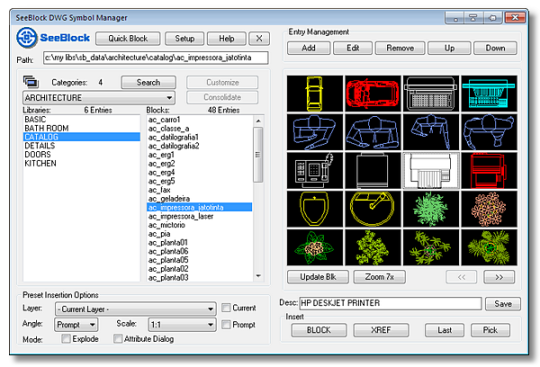This screenshot has height=367, width=540.
Task: Click the scroll down arrow of blocks list
Action: [258, 276]
